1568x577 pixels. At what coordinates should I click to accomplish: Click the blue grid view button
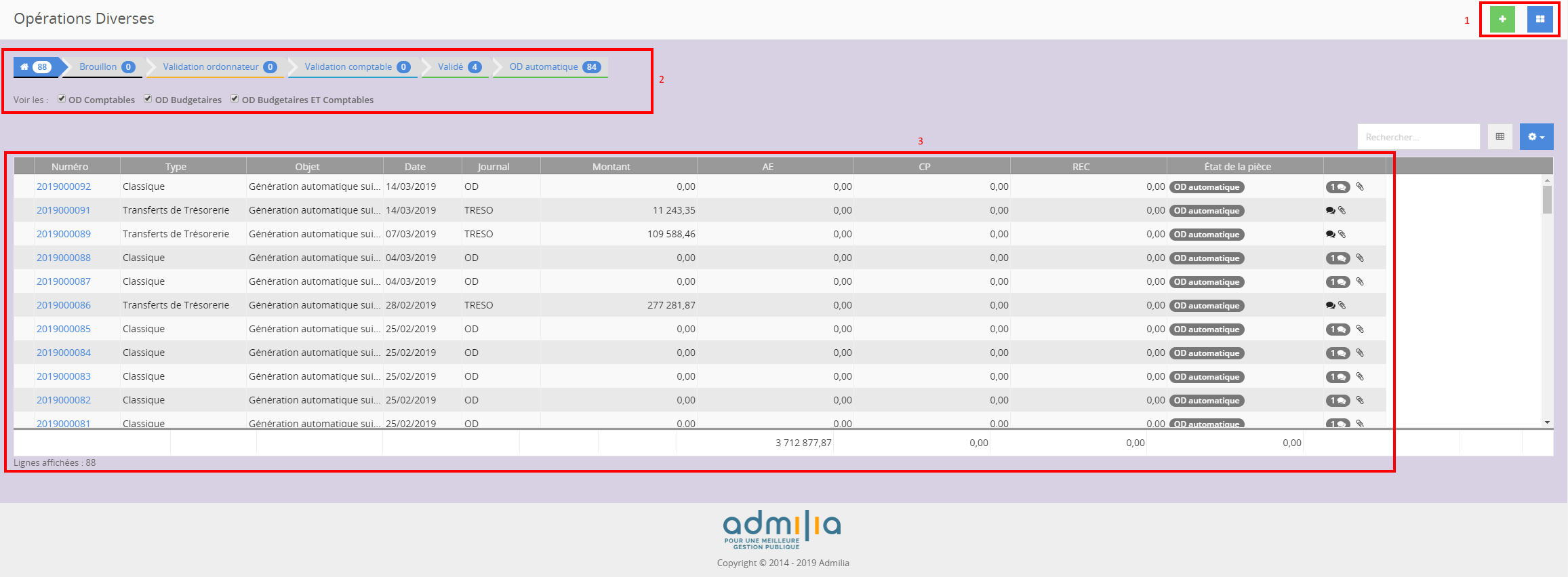click(1540, 19)
